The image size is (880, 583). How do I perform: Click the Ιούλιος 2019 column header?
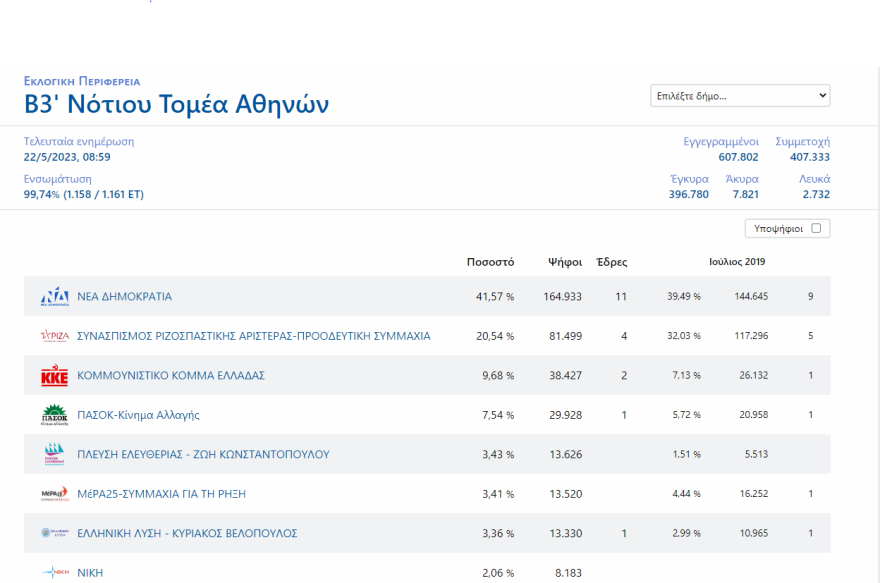point(735,262)
